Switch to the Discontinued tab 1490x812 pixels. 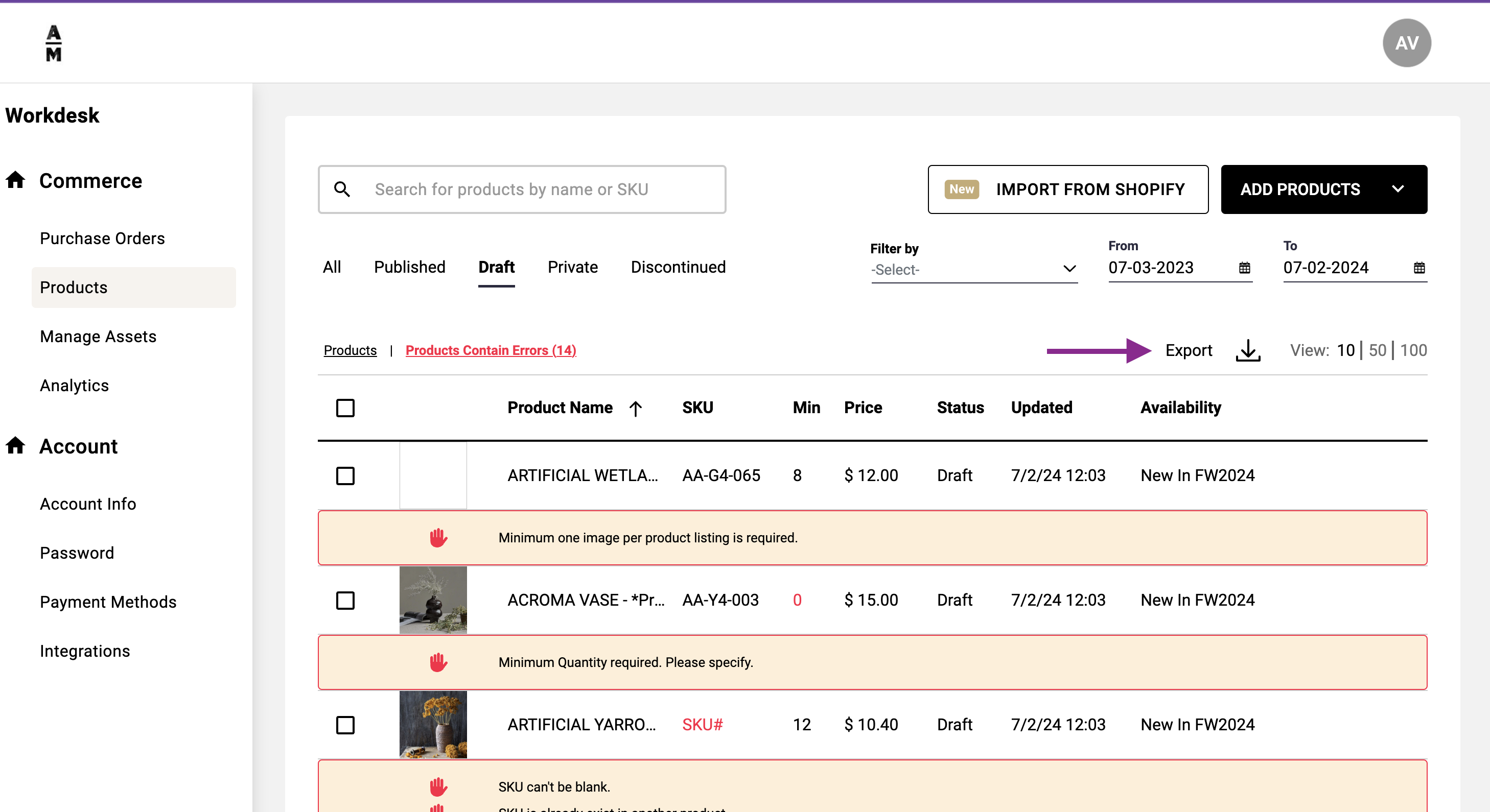(x=678, y=267)
